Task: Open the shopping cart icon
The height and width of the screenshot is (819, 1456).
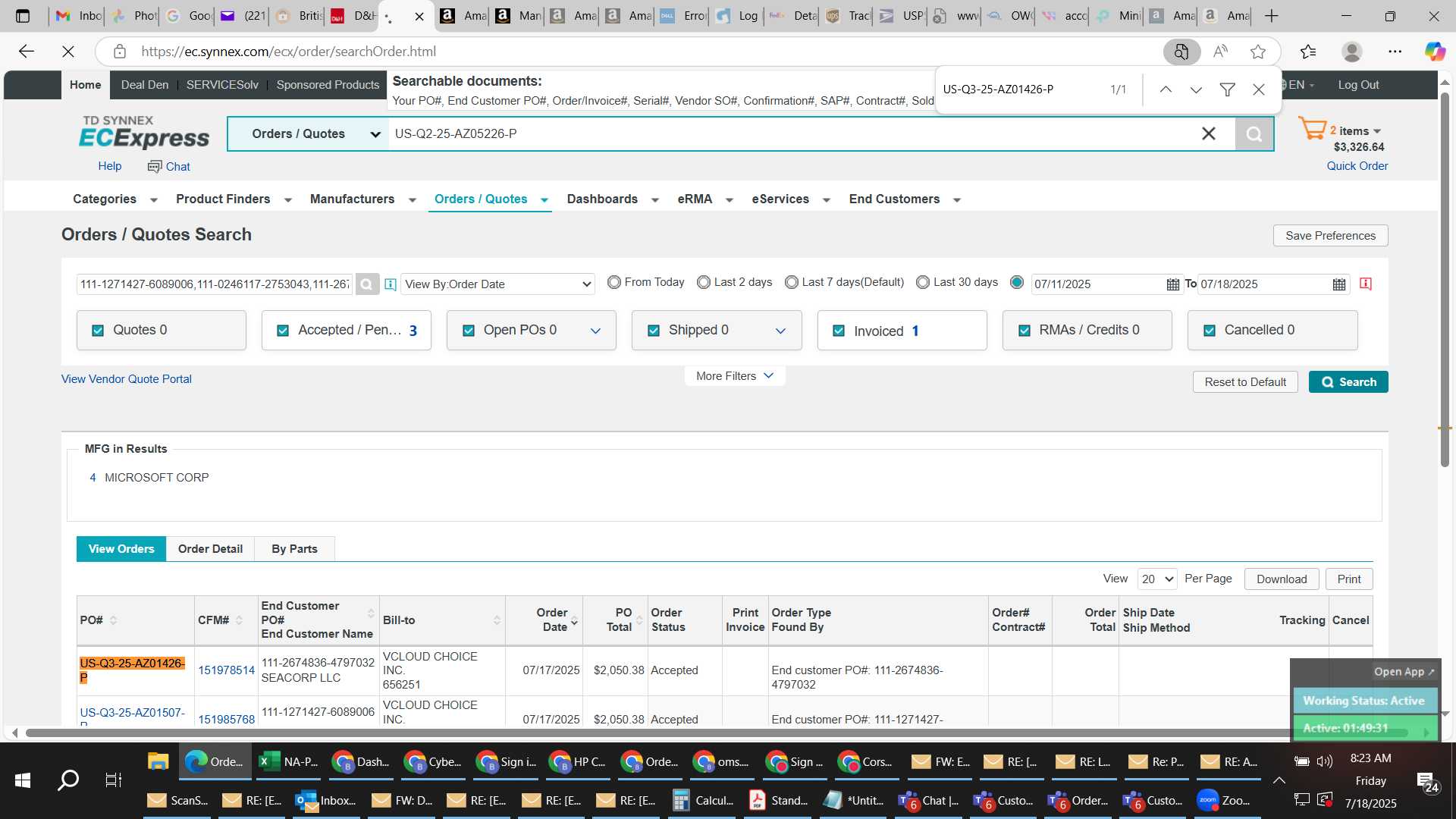Action: pyautogui.click(x=1312, y=129)
